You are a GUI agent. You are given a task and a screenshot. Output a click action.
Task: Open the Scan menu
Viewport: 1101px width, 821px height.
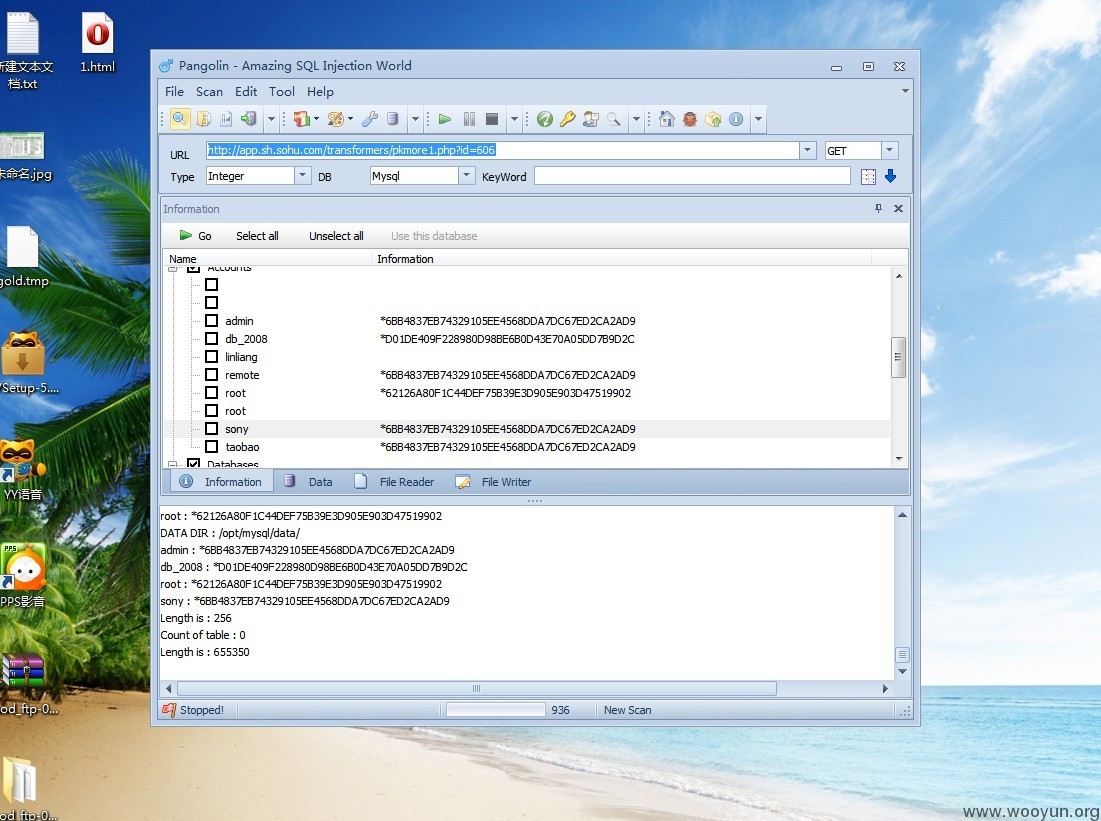pyautogui.click(x=209, y=91)
